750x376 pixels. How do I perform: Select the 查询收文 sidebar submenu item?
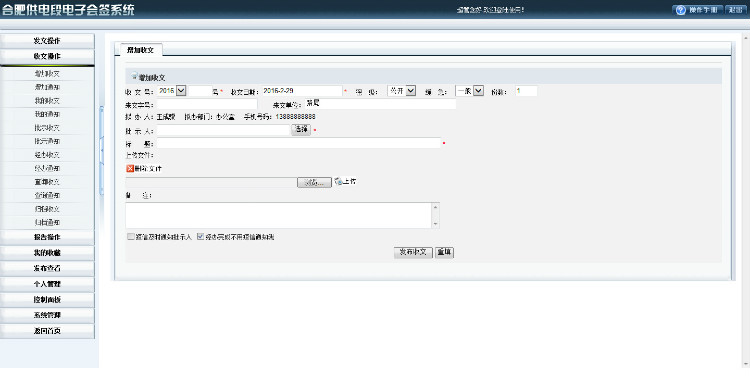click(x=47, y=182)
